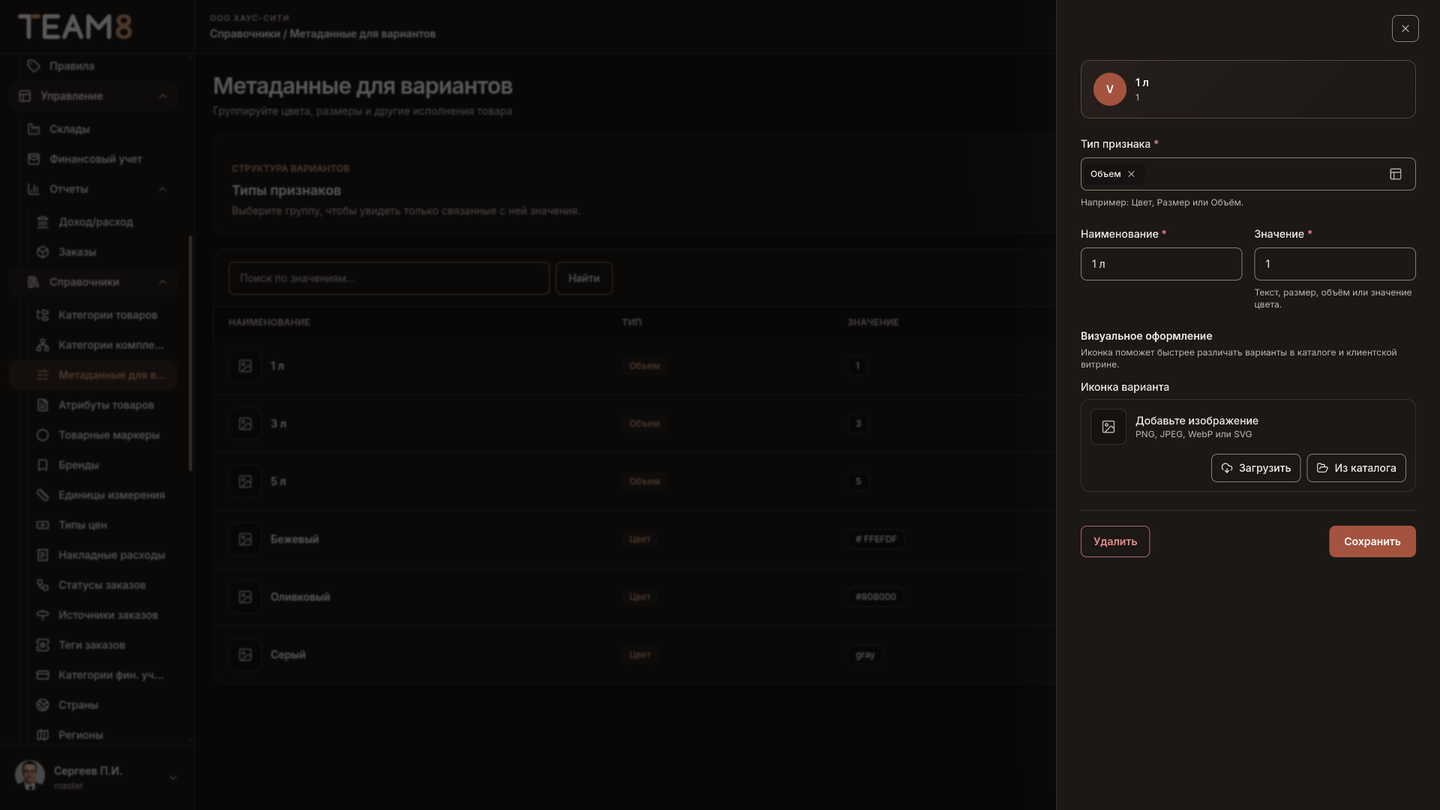Click the image placeholder icon in Иконка варианта
The height and width of the screenshot is (810, 1440).
[1108, 427]
